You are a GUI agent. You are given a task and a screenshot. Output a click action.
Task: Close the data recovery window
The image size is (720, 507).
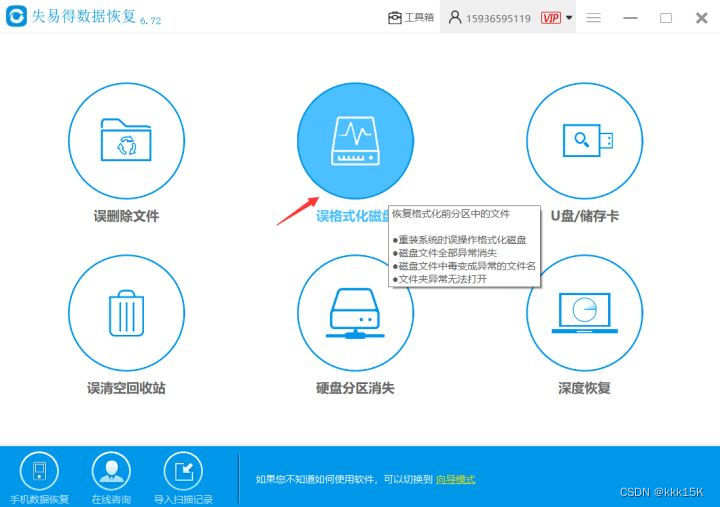click(x=701, y=18)
